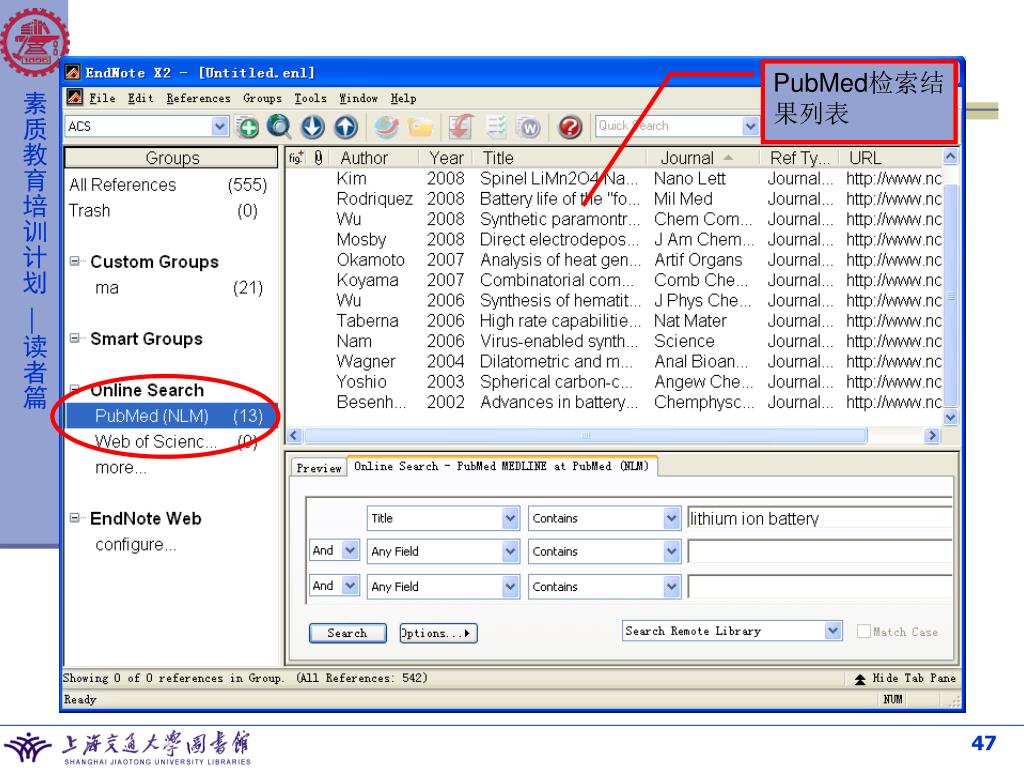
Task: Open the third row And operator dropdown
Action: point(350,585)
